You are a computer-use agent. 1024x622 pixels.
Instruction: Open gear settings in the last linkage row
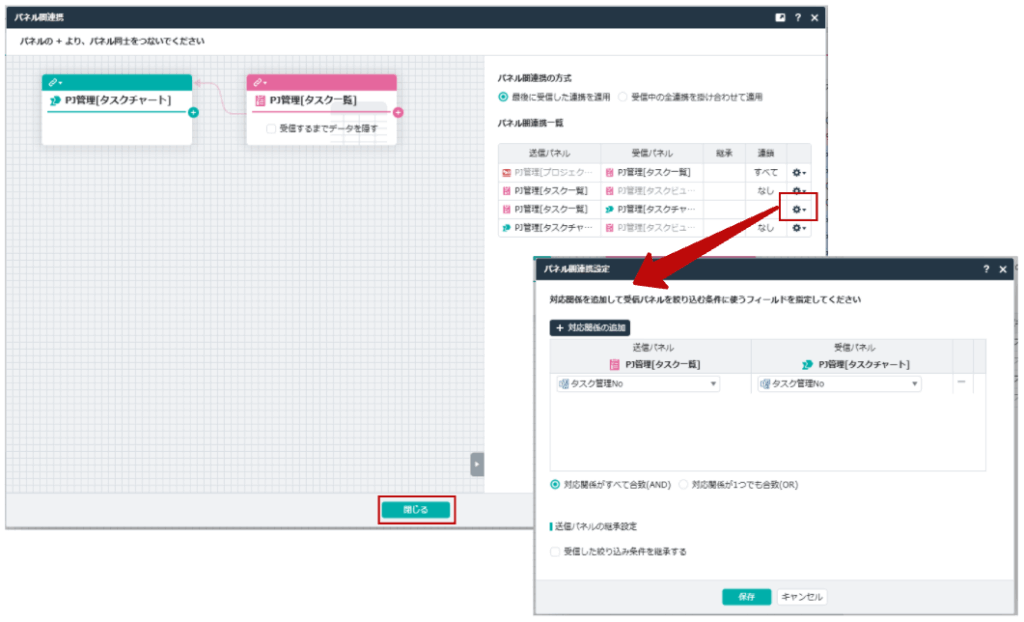[x=798, y=228]
